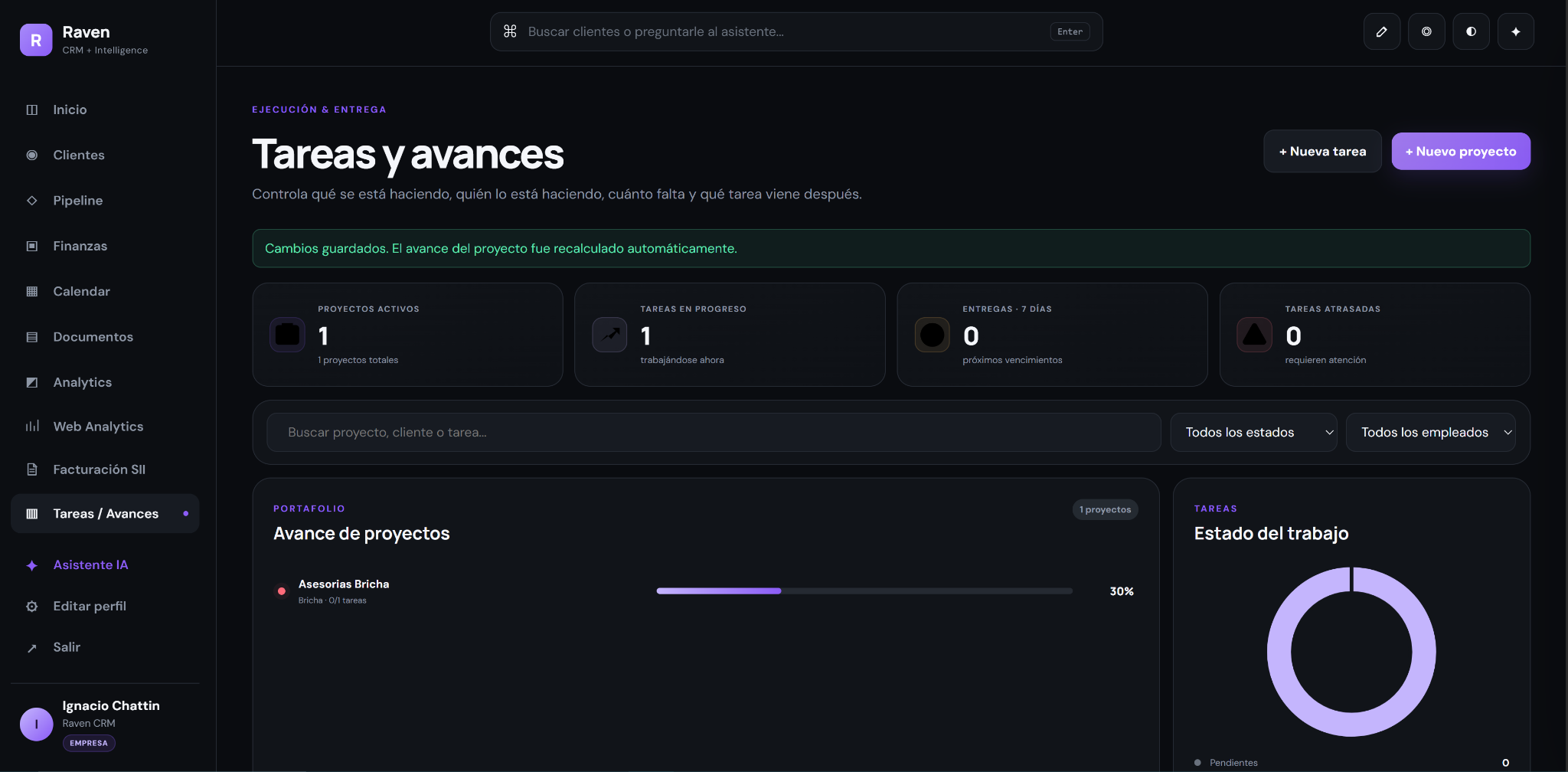This screenshot has height=772, width=1568.
Task: Click the Nuevo proyecto button
Action: pyautogui.click(x=1461, y=152)
